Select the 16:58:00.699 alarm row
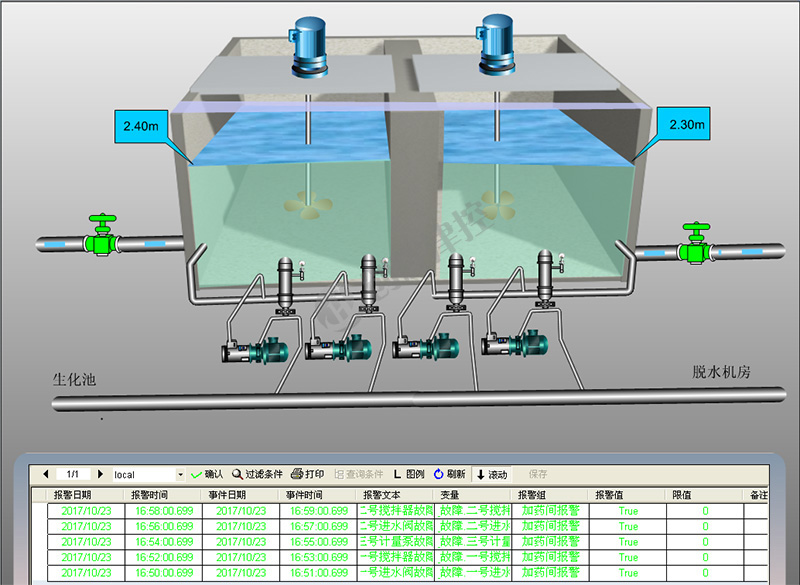The image size is (800, 585). coord(163,510)
